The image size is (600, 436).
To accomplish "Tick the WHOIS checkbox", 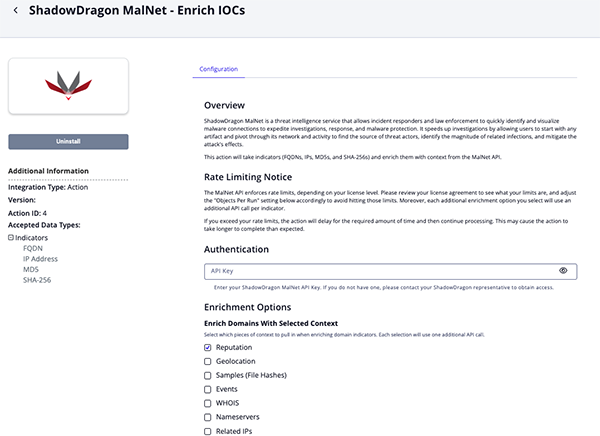I will [x=208, y=403].
